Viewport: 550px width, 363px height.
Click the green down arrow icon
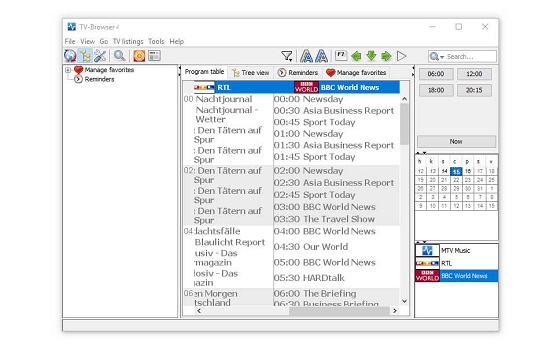click(371, 56)
